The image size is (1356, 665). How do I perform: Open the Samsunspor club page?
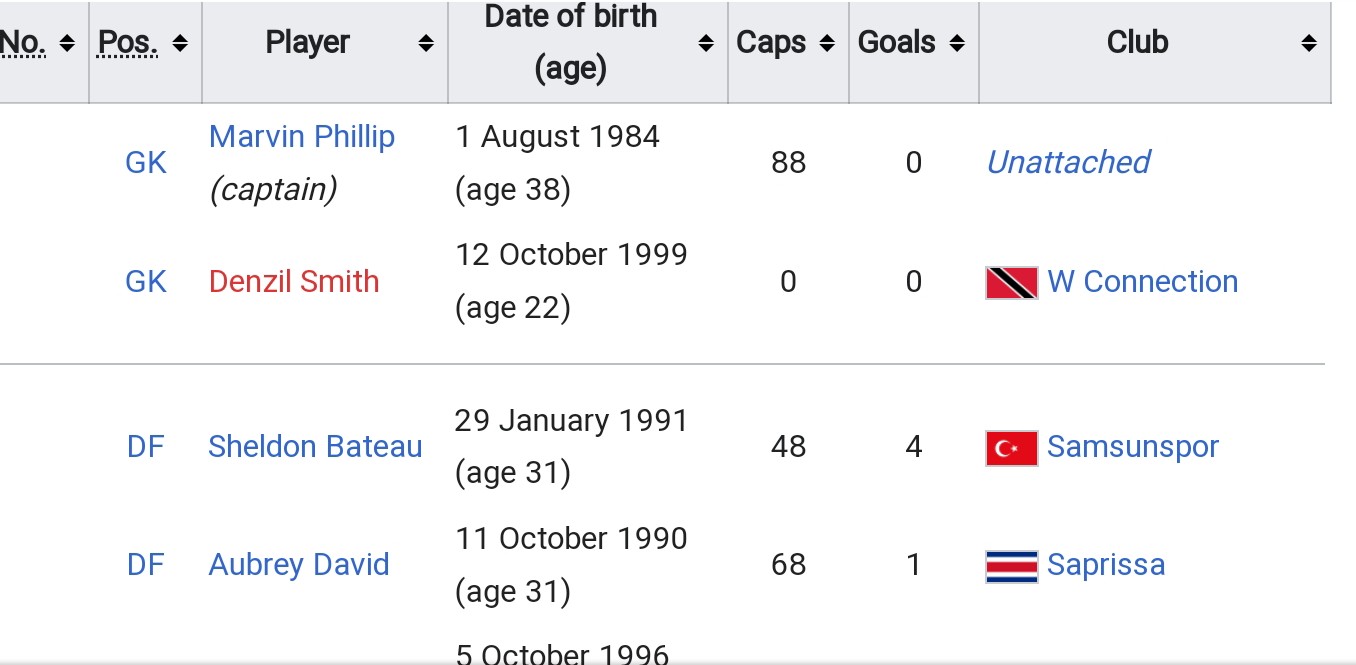(1132, 447)
